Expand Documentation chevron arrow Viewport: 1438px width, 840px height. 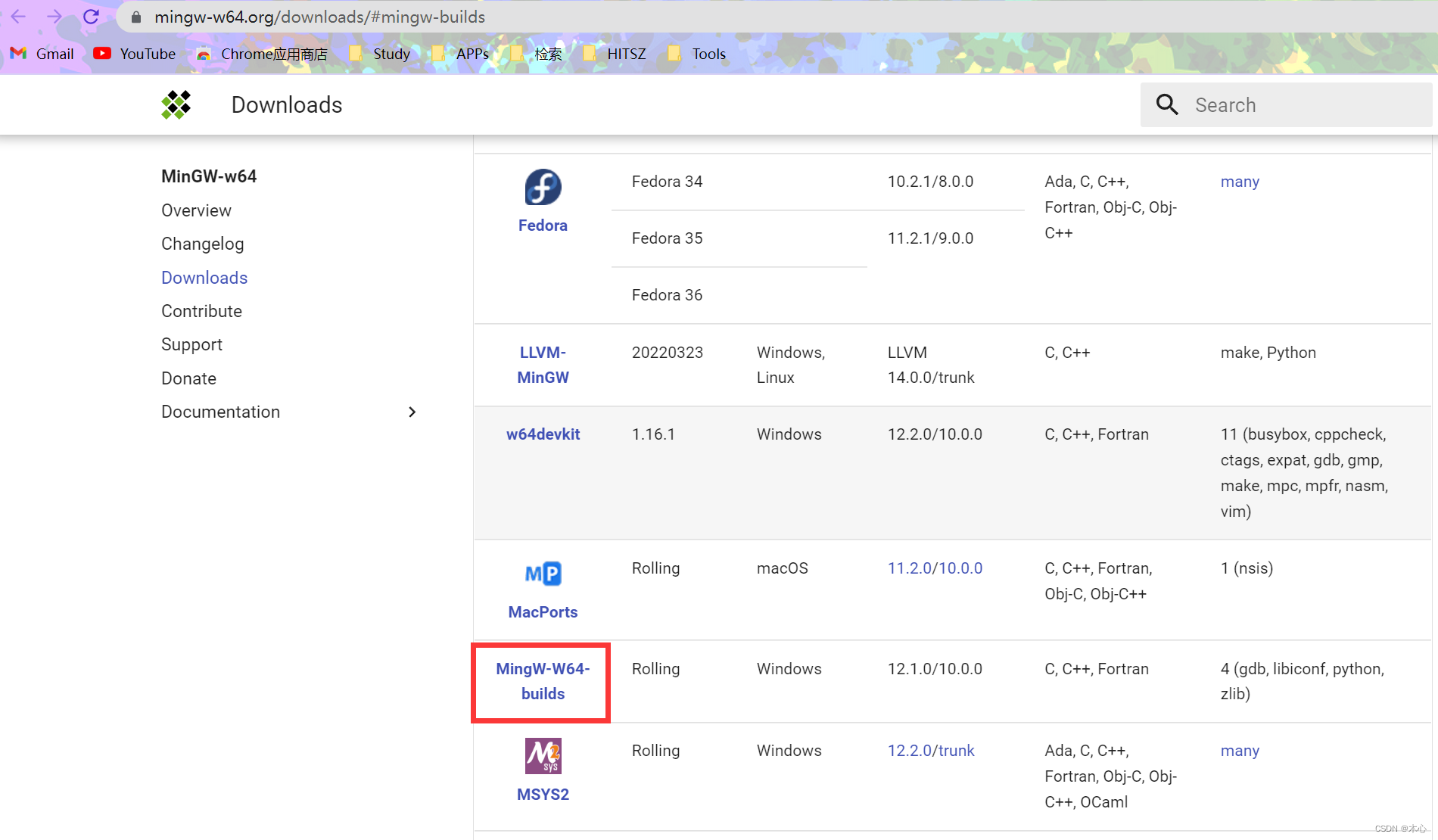click(x=412, y=412)
